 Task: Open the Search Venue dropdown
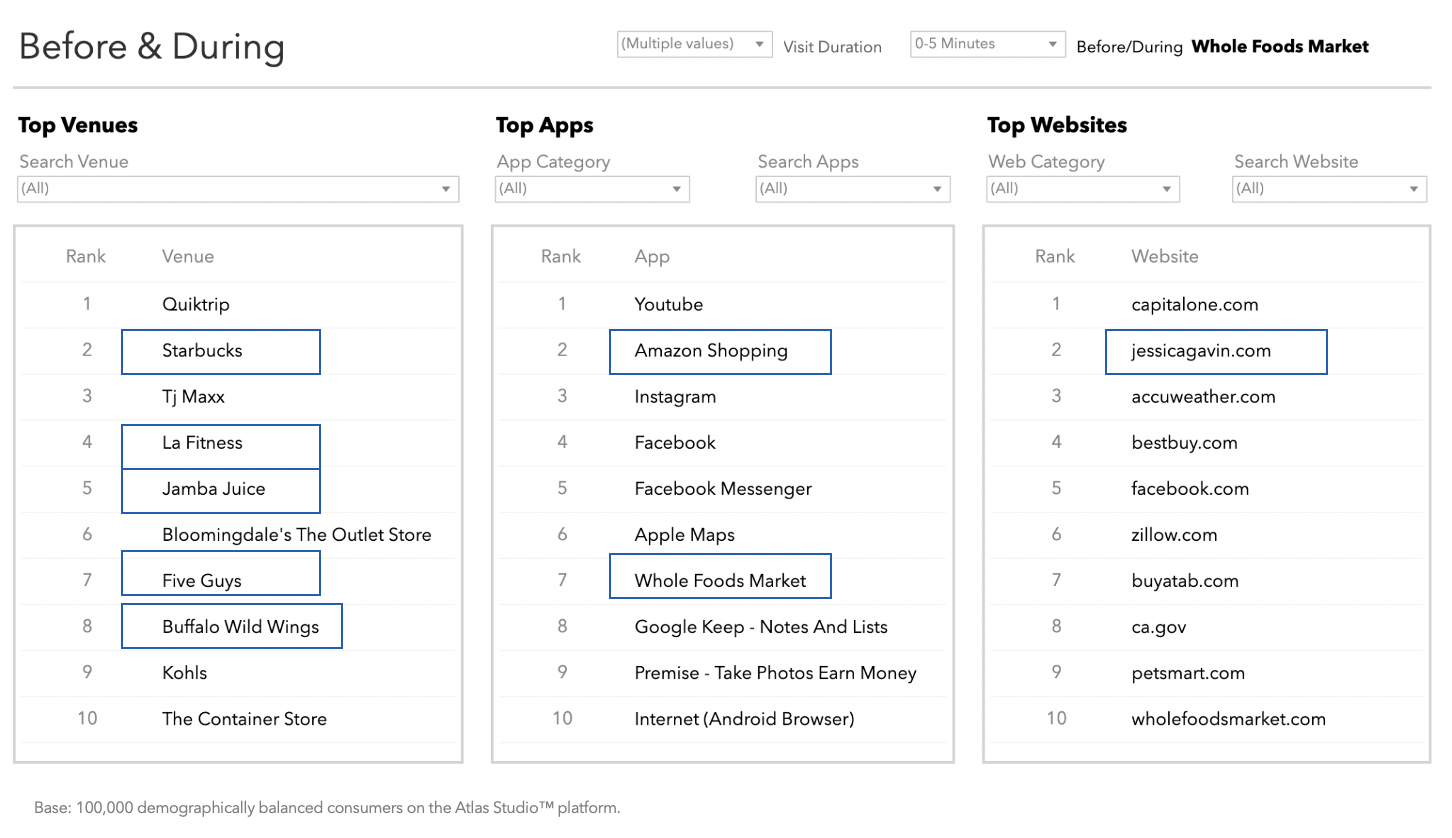[x=238, y=189]
